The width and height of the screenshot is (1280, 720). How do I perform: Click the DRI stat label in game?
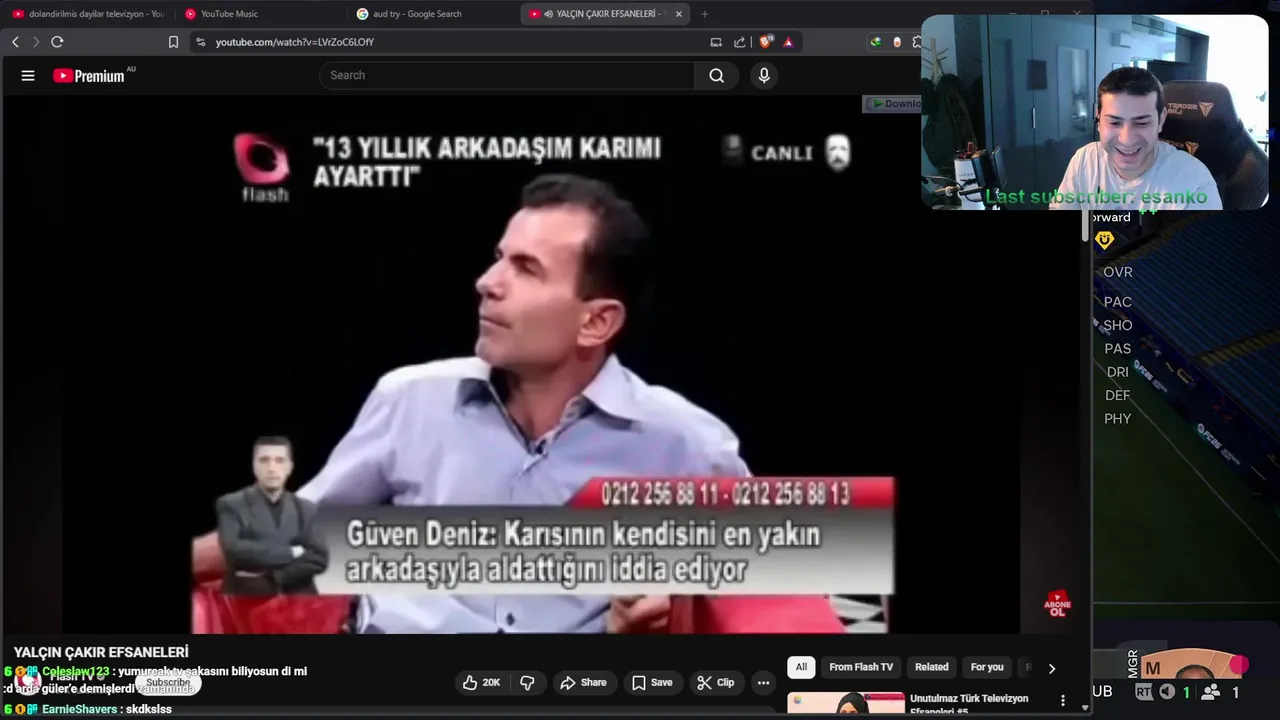(x=1118, y=372)
